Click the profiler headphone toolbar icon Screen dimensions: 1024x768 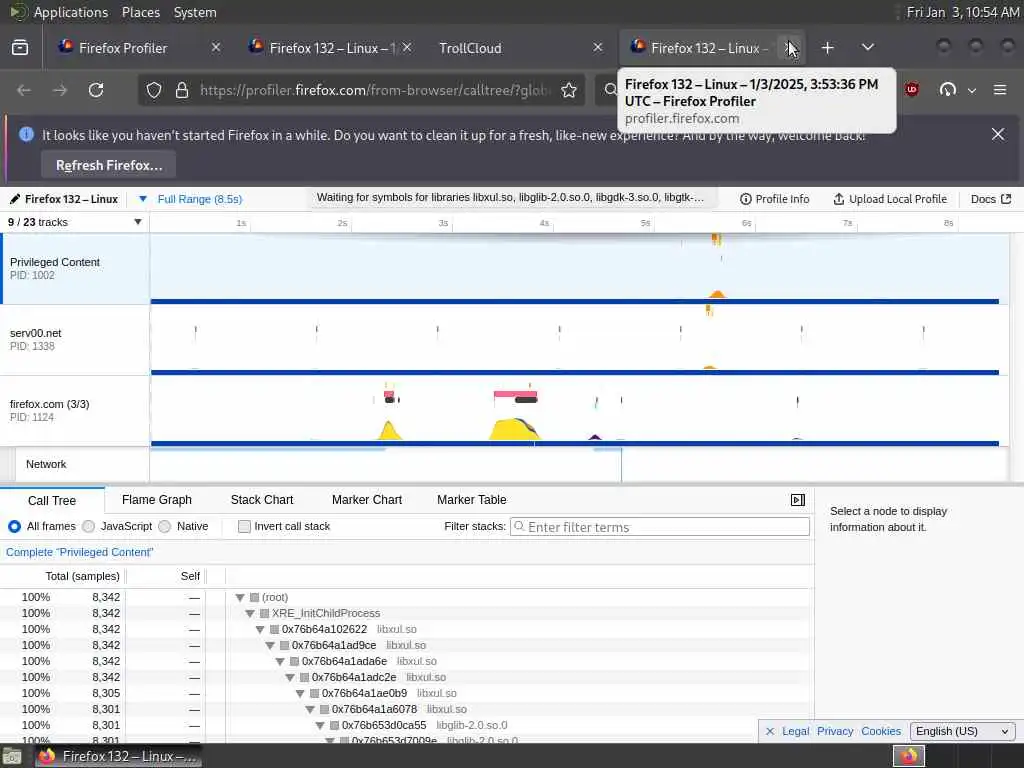(x=948, y=89)
